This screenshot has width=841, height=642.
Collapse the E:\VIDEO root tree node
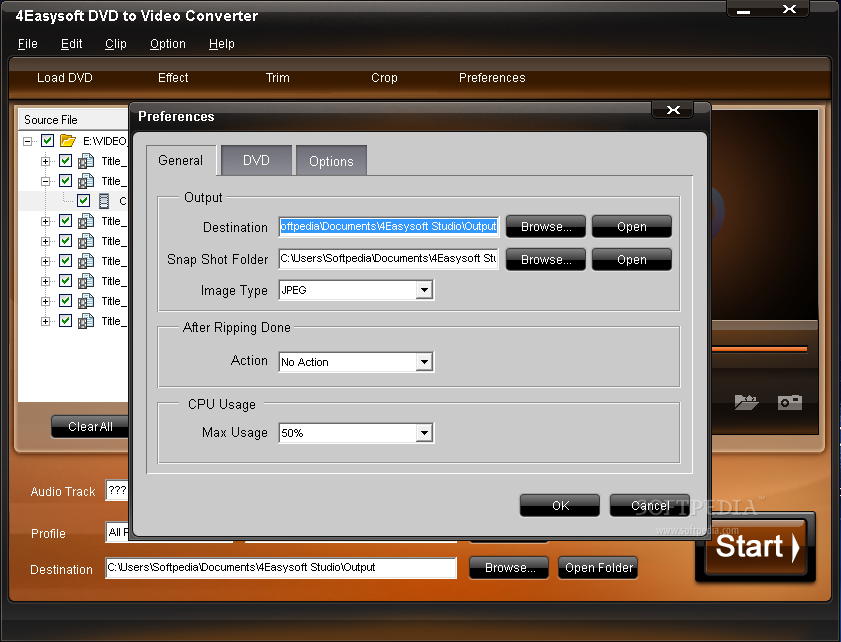tap(27, 141)
